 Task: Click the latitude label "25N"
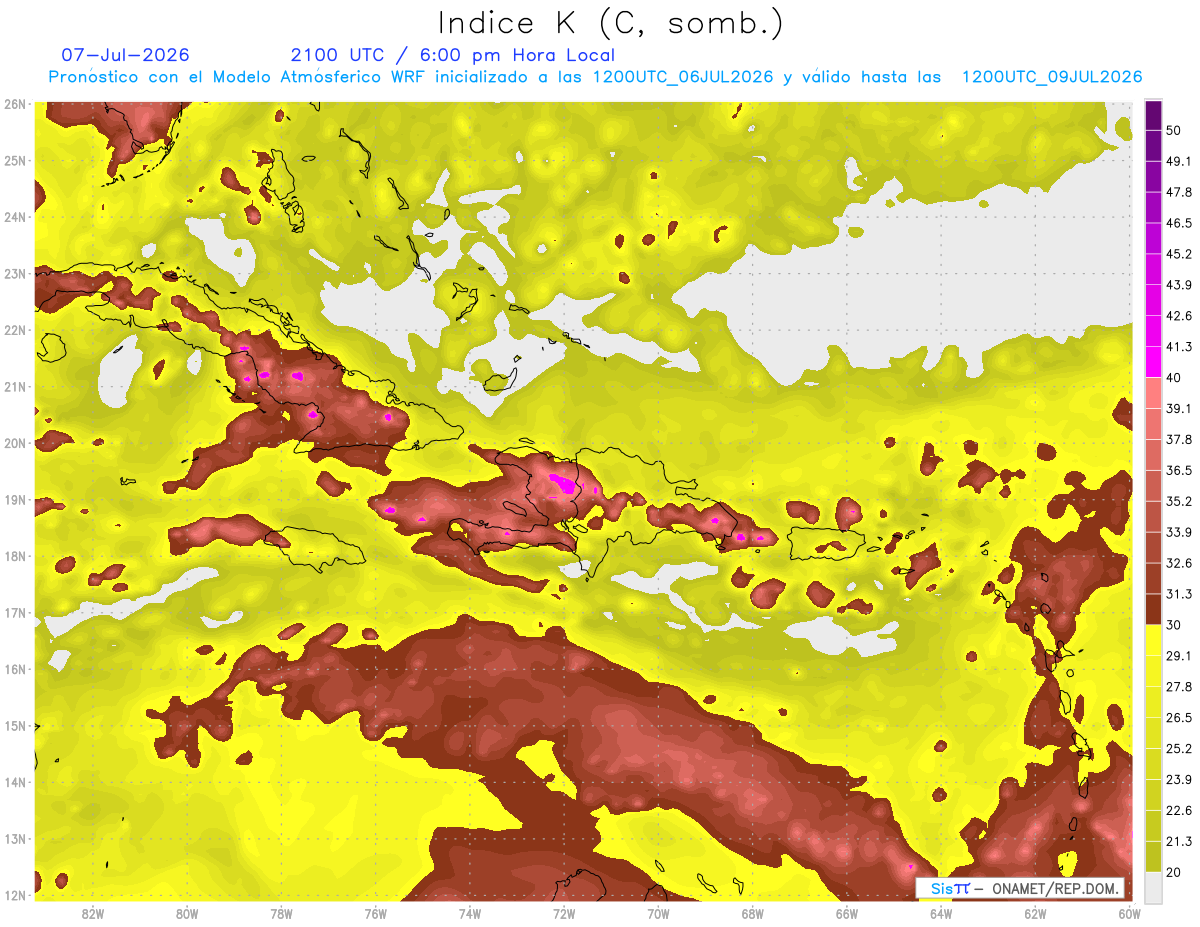(15, 160)
